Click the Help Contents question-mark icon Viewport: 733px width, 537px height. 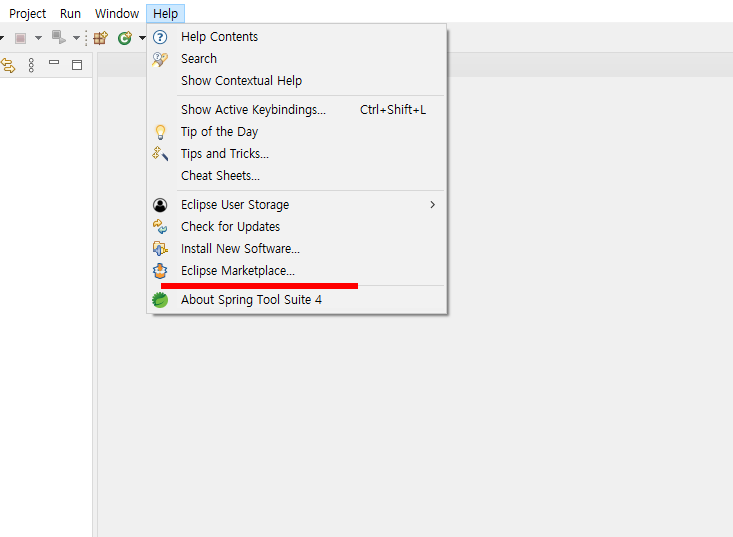[160, 37]
